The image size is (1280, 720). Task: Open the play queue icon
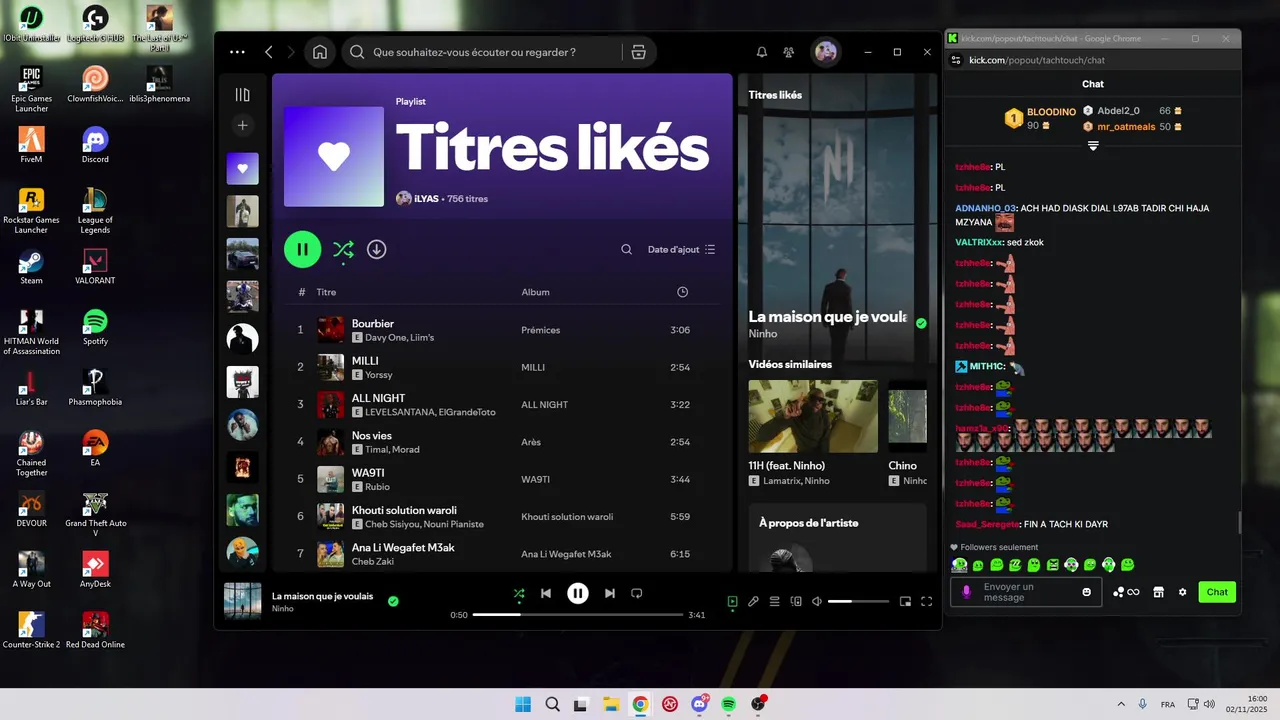pyautogui.click(x=774, y=601)
